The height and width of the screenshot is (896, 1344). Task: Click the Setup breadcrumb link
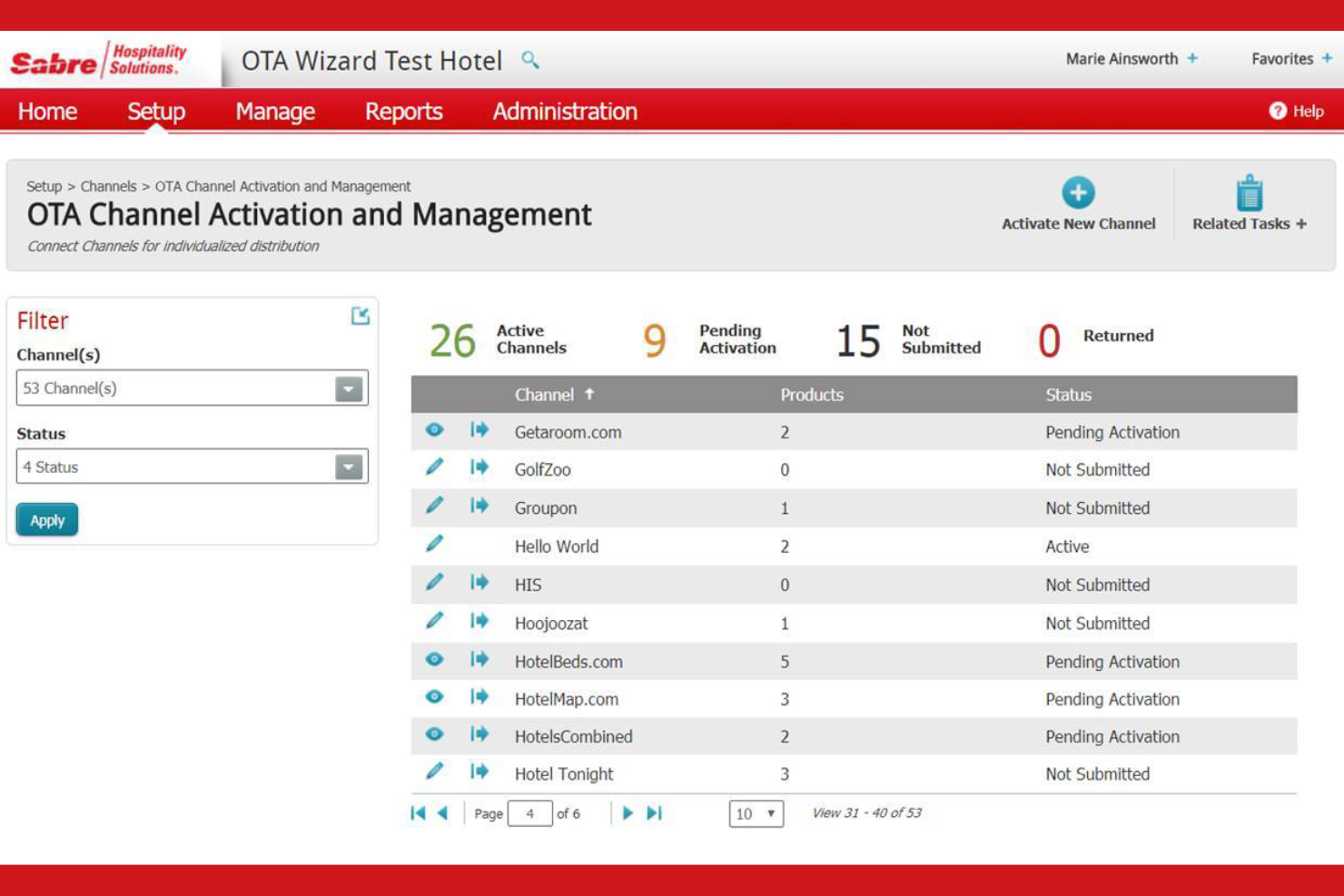tap(44, 186)
